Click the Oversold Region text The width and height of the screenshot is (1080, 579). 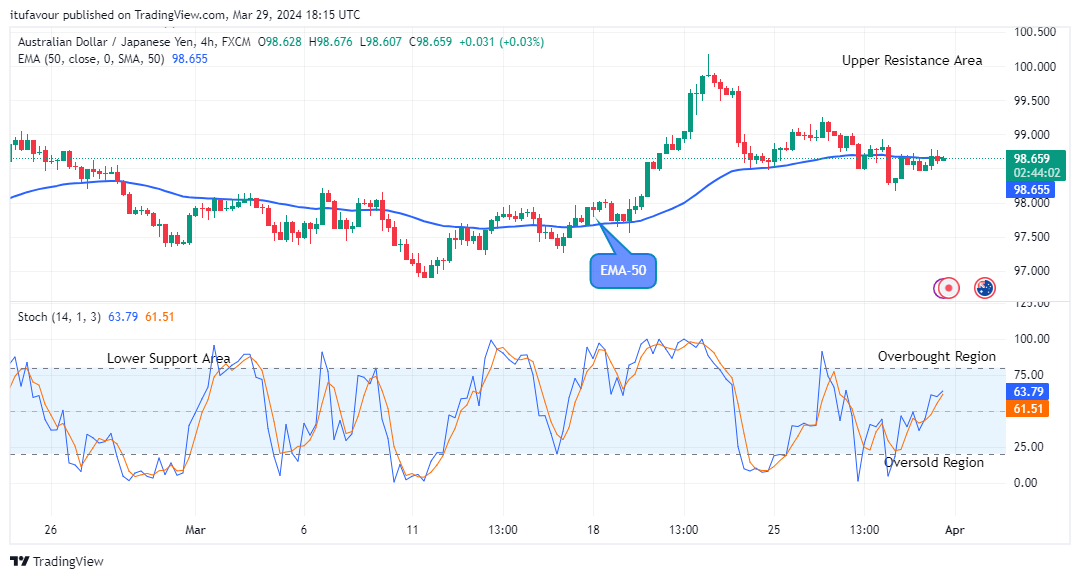pos(934,463)
